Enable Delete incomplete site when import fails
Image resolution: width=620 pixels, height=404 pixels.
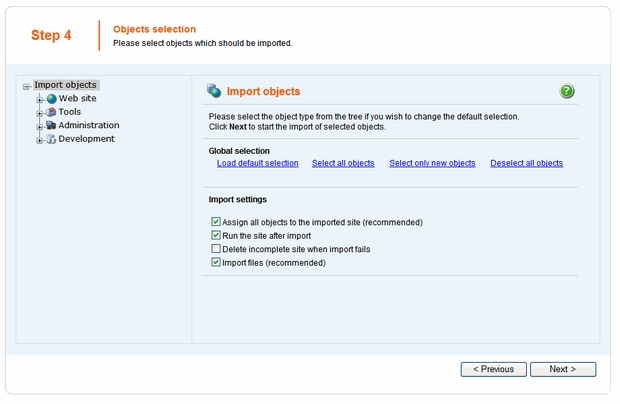pyautogui.click(x=216, y=249)
